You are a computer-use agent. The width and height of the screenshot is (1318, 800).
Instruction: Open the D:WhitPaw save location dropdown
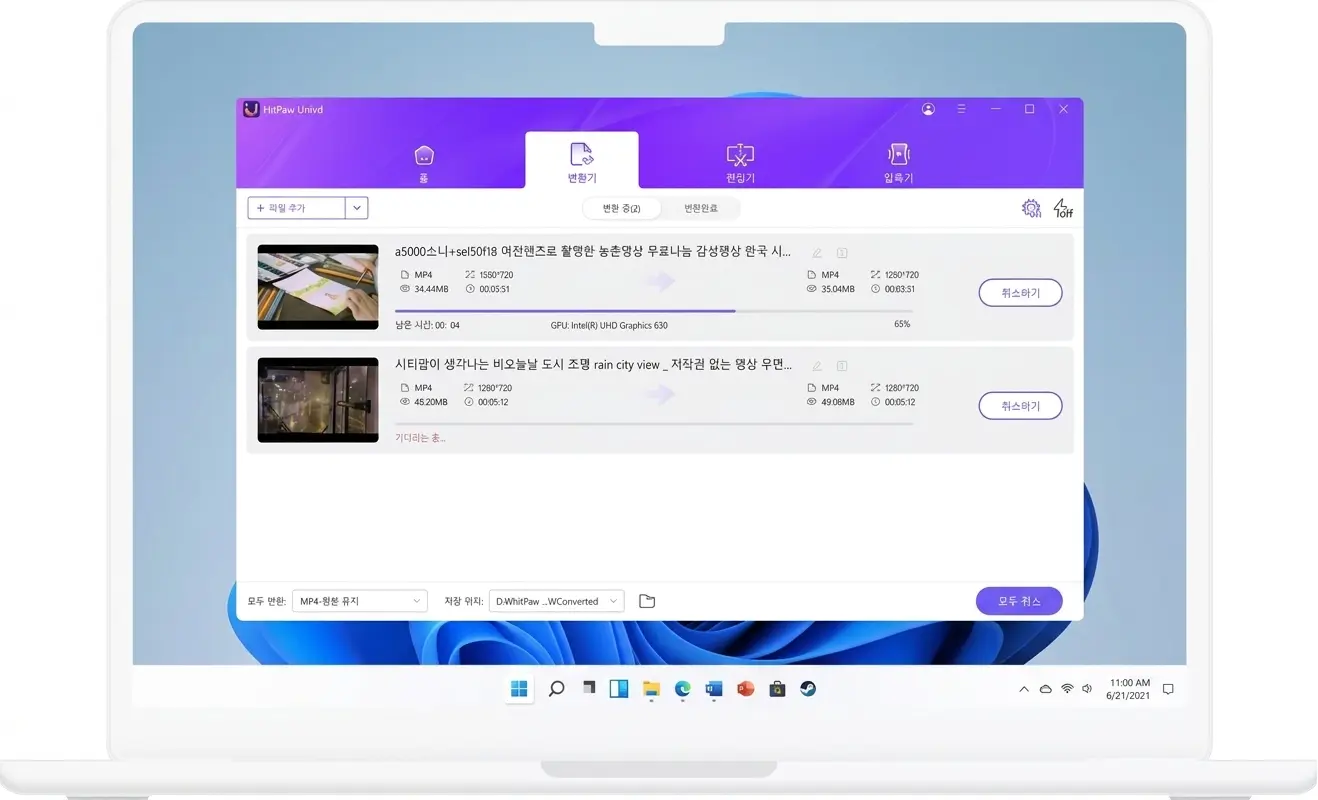pos(557,601)
